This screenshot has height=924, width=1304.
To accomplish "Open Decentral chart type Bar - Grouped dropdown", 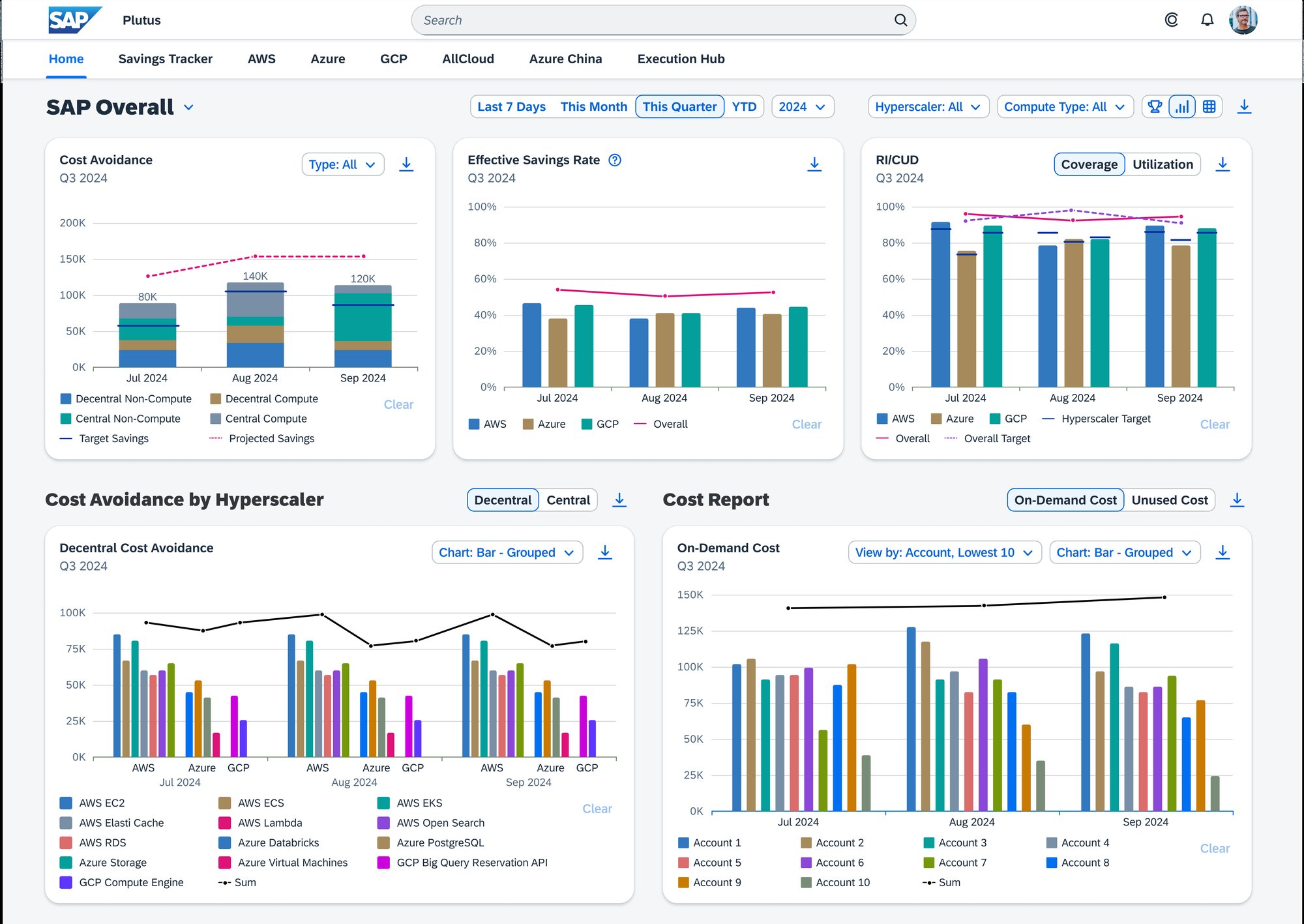I will point(507,552).
